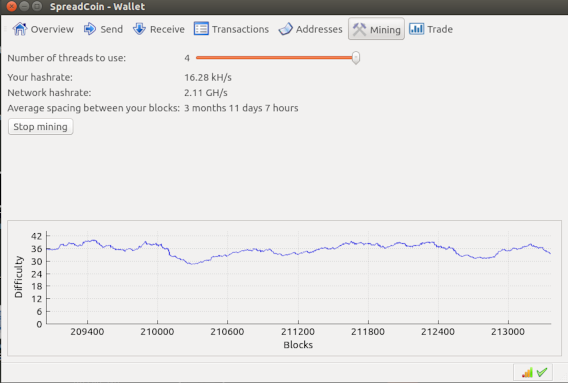Click the thread count slider handle
568x383 pixels.
pyautogui.click(x=356, y=58)
